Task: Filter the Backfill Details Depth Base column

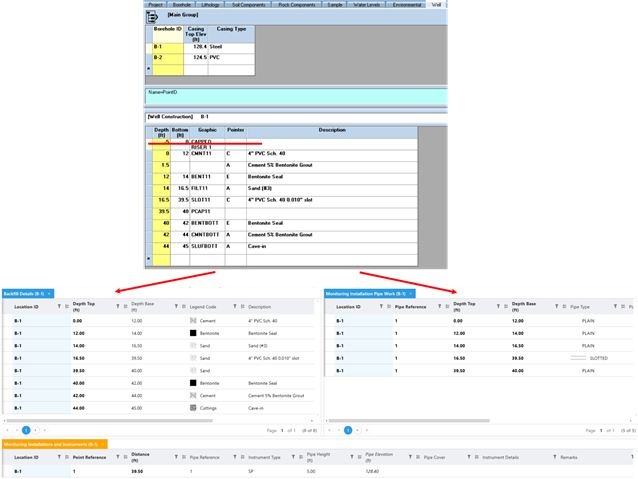Action: click(177, 306)
